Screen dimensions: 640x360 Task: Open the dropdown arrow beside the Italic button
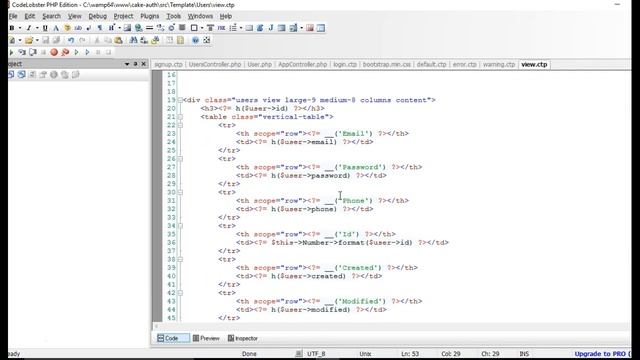[37, 28]
